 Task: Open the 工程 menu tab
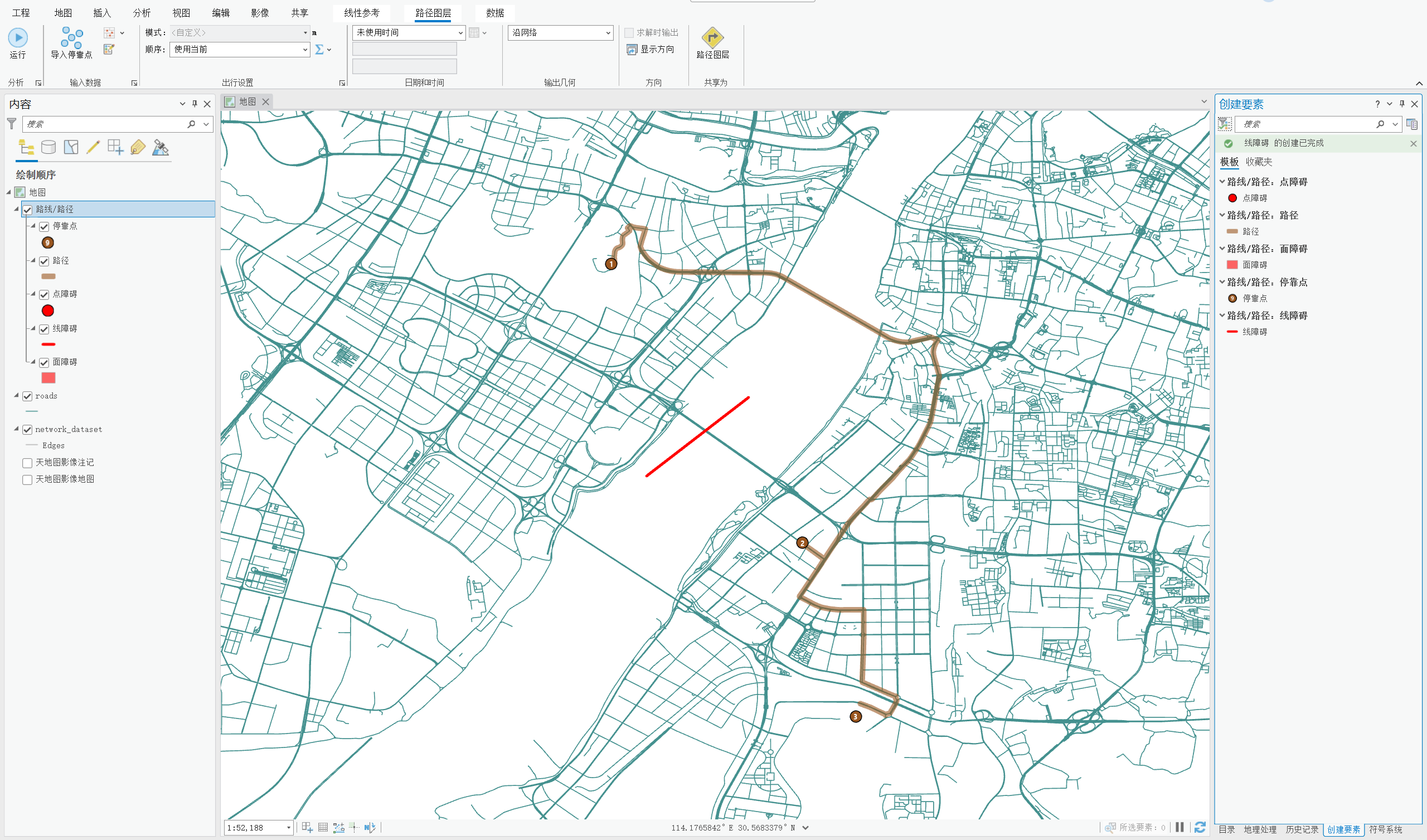coord(21,13)
